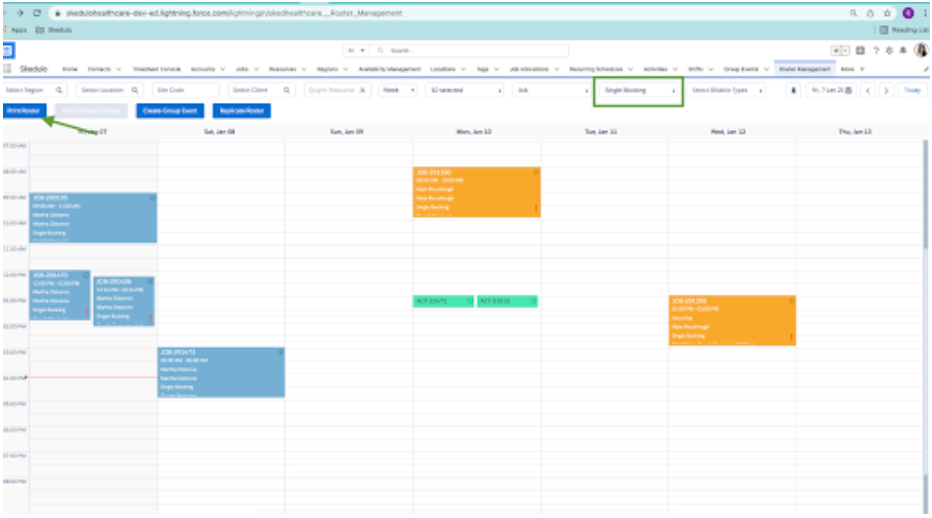Open the search scope All dropdown
This screenshot has height=518, width=932.
tap(356, 51)
